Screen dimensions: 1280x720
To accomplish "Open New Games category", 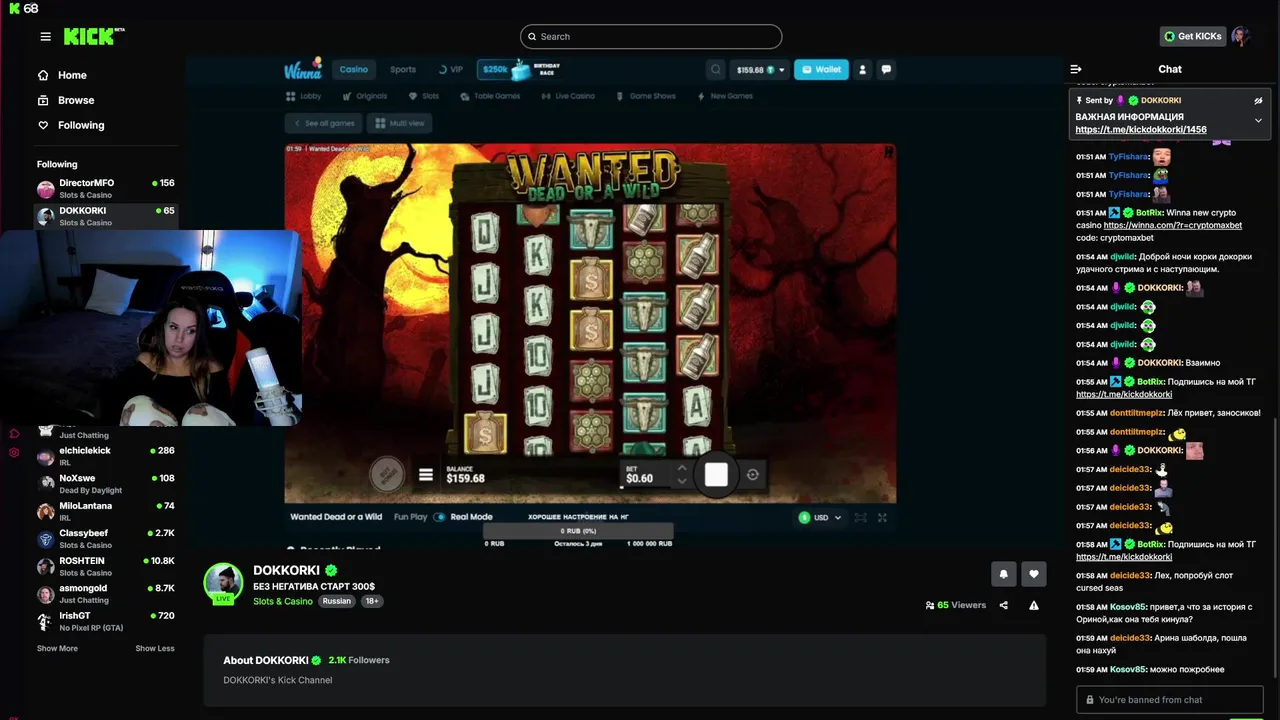I will (724, 96).
